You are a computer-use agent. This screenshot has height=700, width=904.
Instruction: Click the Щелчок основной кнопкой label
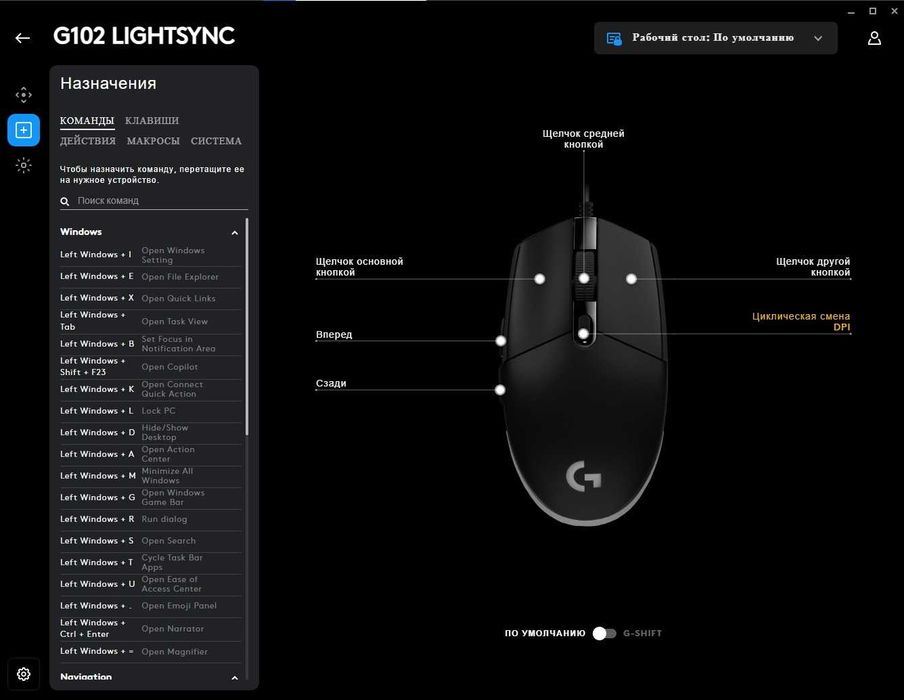(x=359, y=267)
